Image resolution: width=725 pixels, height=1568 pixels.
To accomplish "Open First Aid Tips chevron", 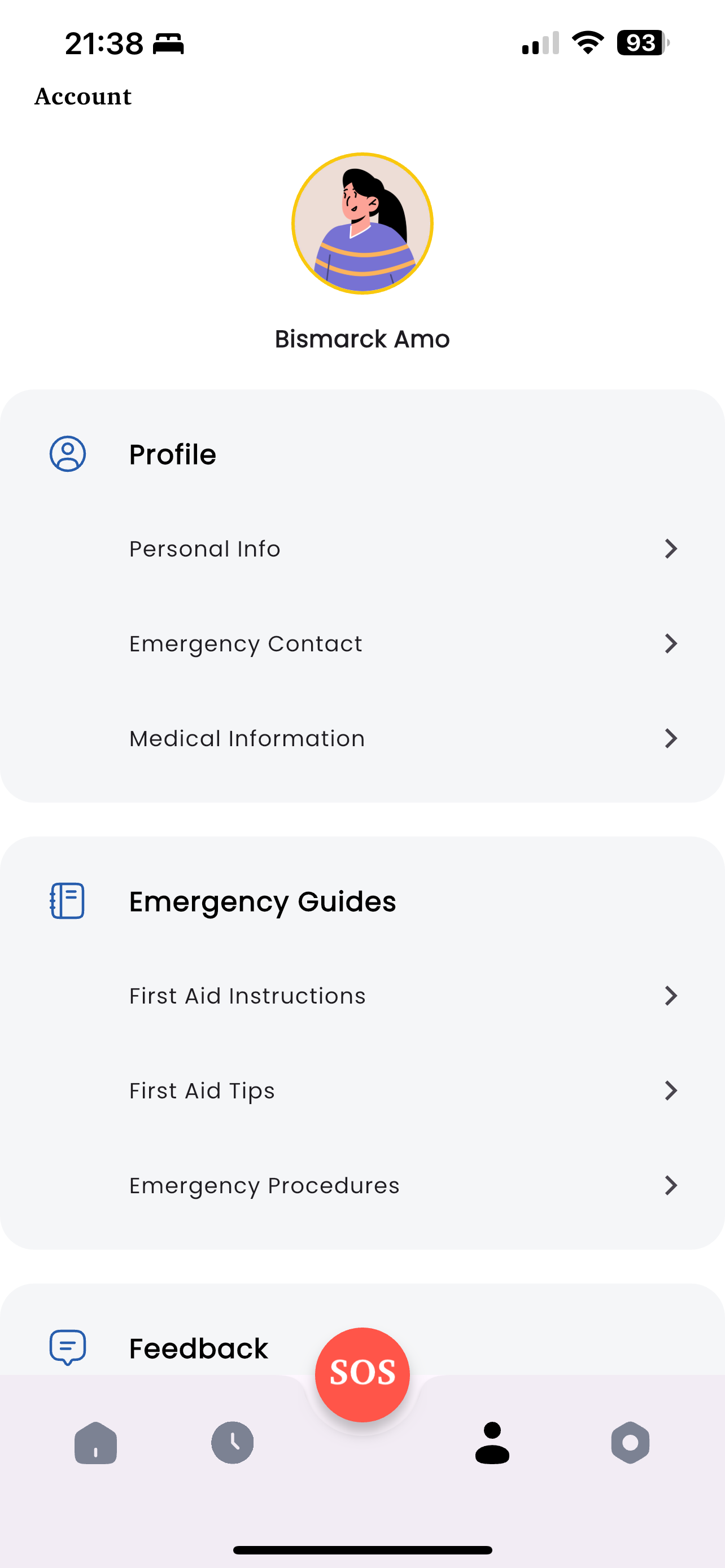I will (x=671, y=1091).
